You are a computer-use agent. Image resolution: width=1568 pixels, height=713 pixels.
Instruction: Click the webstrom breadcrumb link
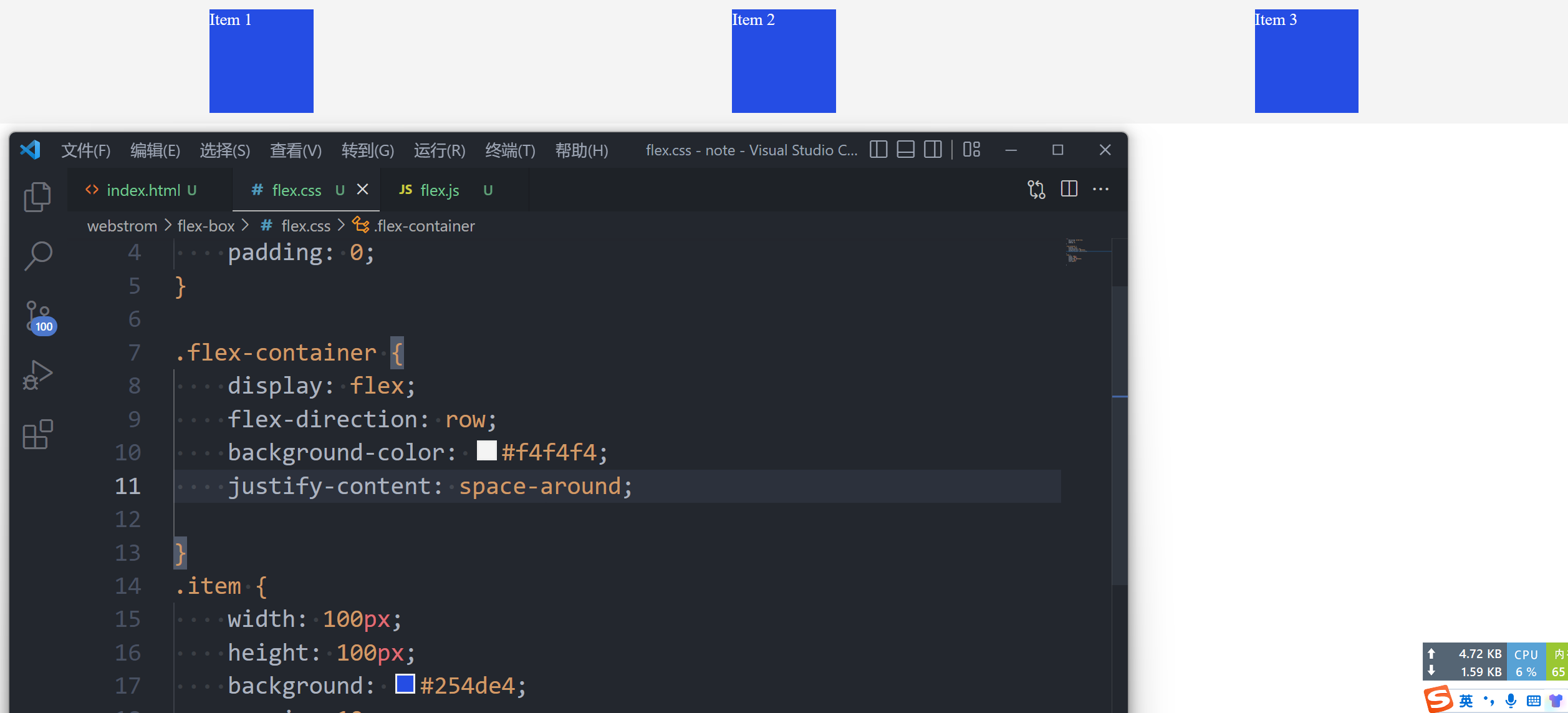click(122, 226)
